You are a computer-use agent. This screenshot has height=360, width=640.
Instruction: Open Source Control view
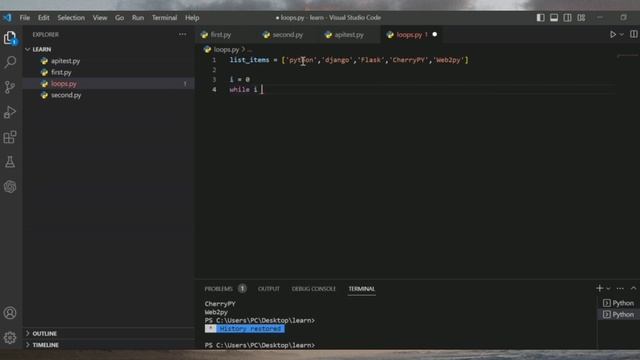pyautogui.click(x=10, y=87)
